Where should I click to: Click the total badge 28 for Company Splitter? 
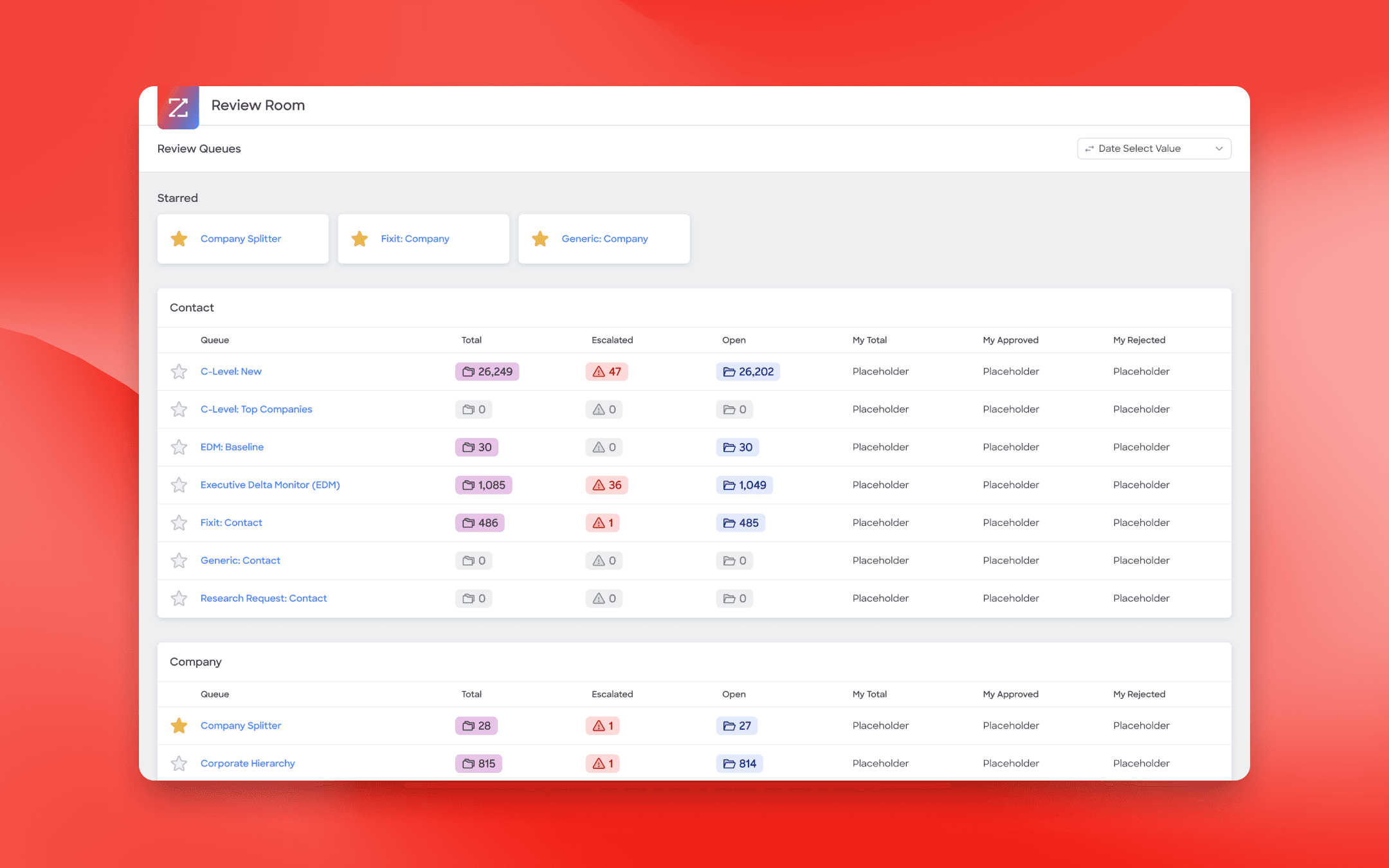click(477, 725)
